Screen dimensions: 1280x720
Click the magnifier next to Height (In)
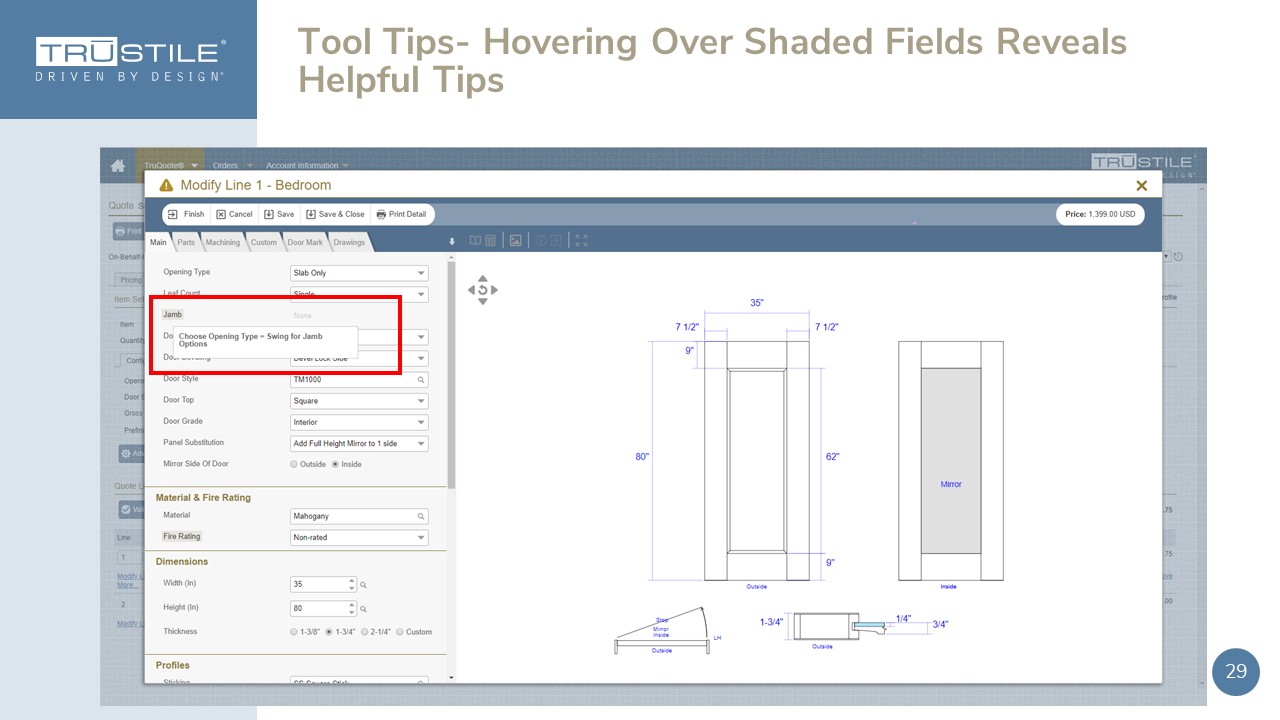pos(364,609)
